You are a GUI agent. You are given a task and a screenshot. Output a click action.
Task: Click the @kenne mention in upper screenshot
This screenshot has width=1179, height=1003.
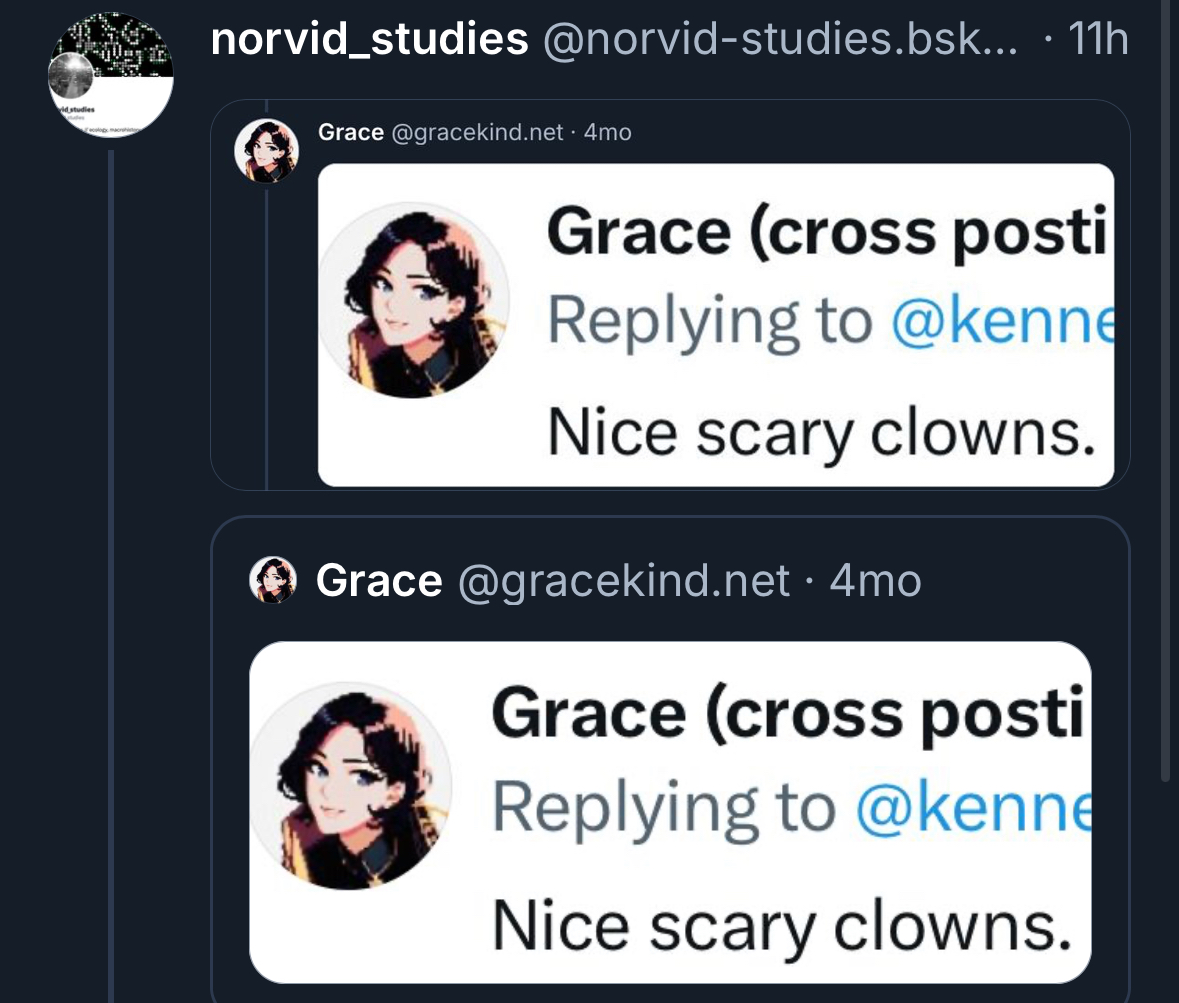point(1000,321)
